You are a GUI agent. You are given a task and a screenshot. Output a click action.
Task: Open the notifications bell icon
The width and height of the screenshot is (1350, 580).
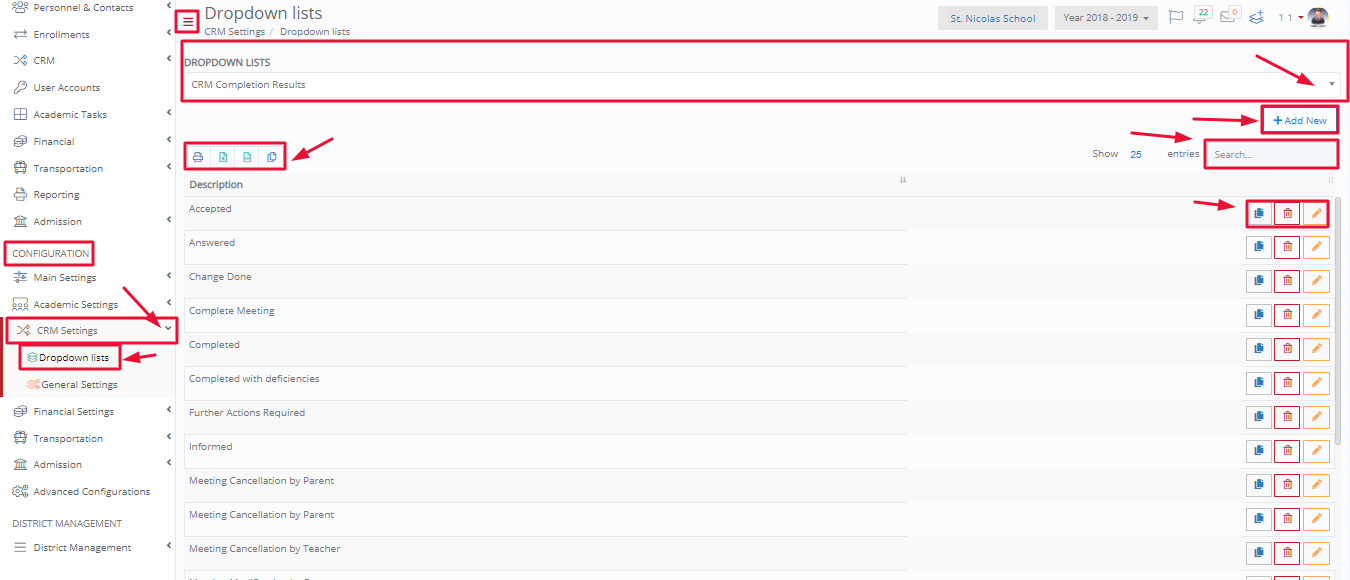(x=1203, y=17)
